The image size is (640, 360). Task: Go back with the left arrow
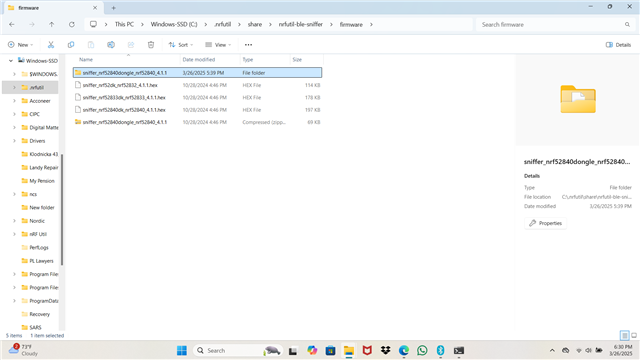[x=12, y=24]
